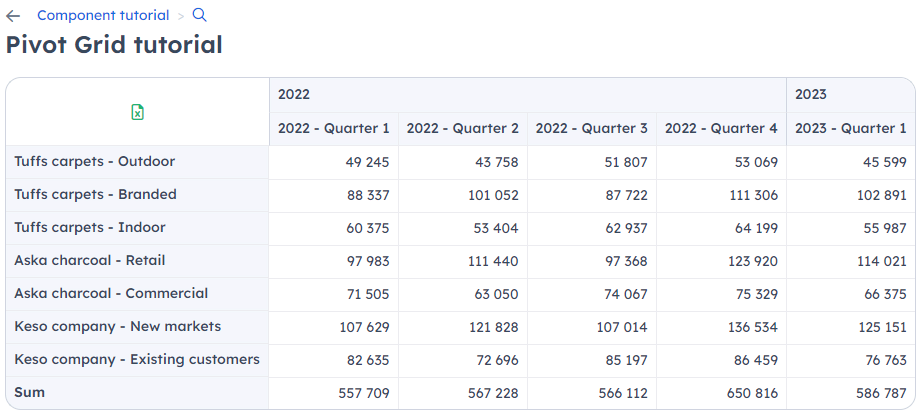
Task: Select the 2023 year column header
Action: [851, 94]
